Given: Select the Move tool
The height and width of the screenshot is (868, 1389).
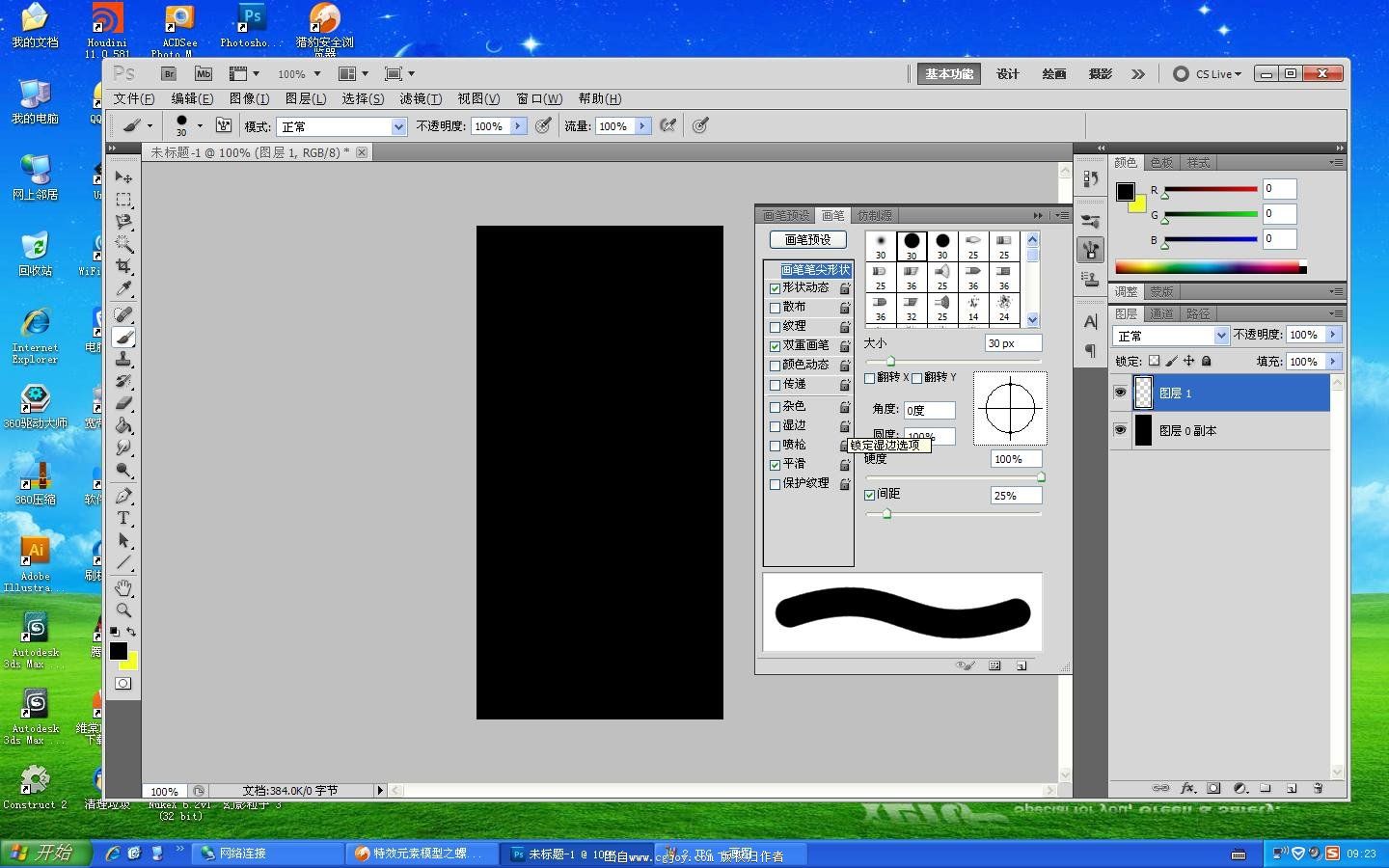Looking at the screenshot, I should pyautogui.click(x=123, y=176).
